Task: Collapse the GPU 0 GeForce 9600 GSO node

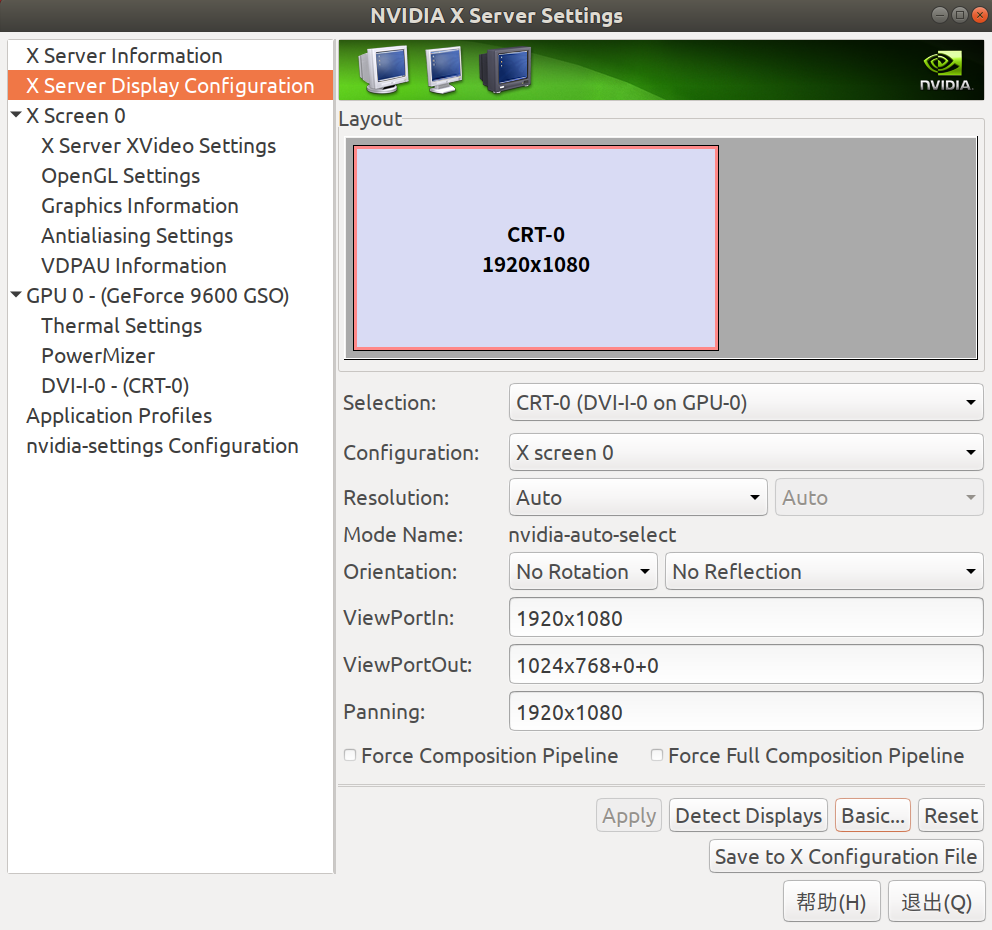Action: click(x=16, y=295)
